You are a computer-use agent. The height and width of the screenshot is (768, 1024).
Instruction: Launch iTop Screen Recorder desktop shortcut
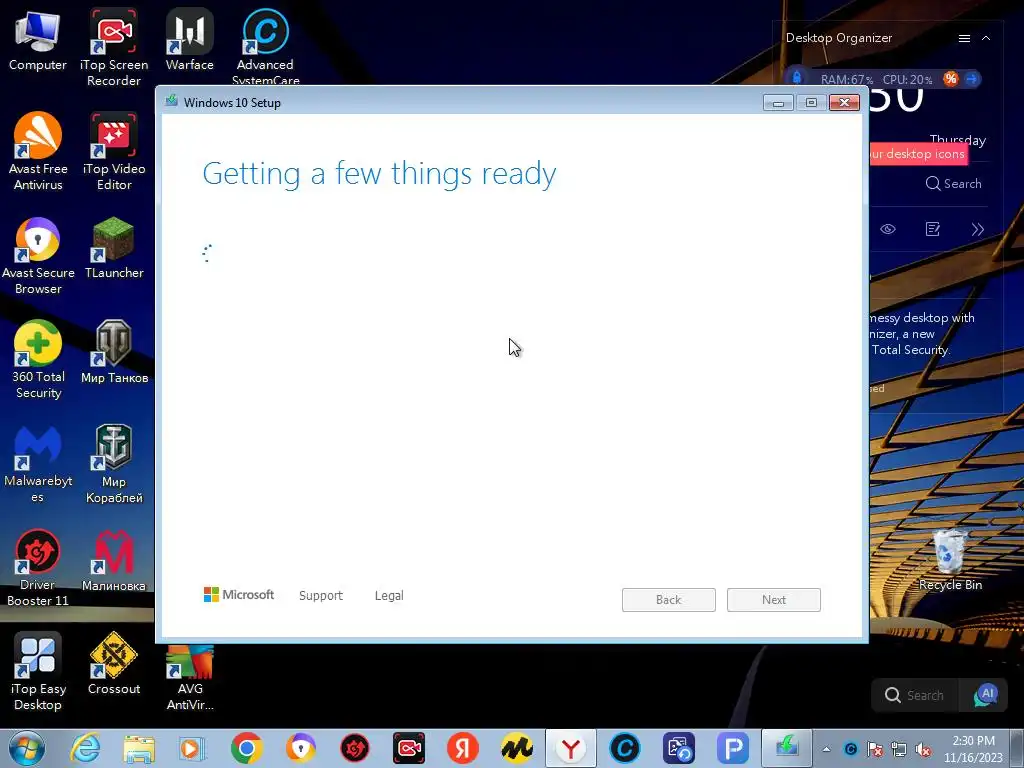[114, 47]
